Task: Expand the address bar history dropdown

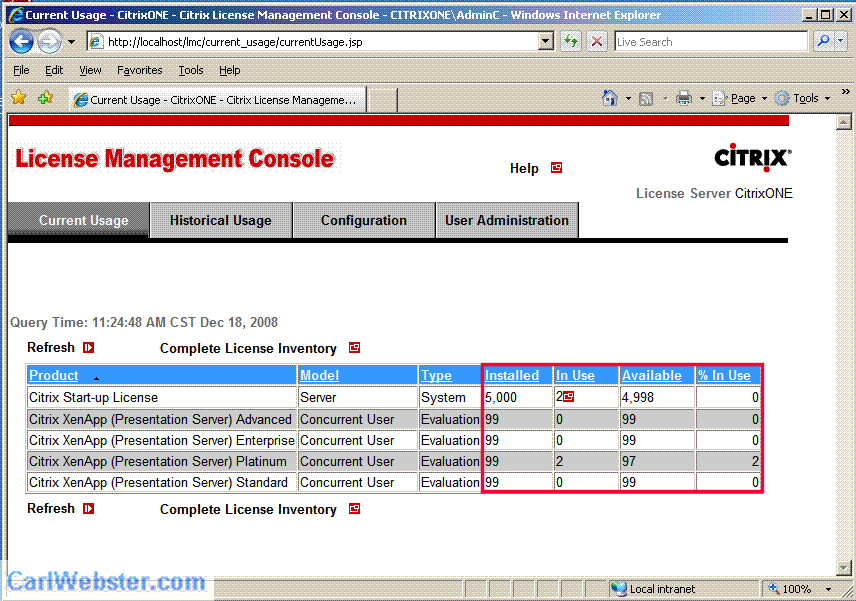Action: (x=545, y=41)
